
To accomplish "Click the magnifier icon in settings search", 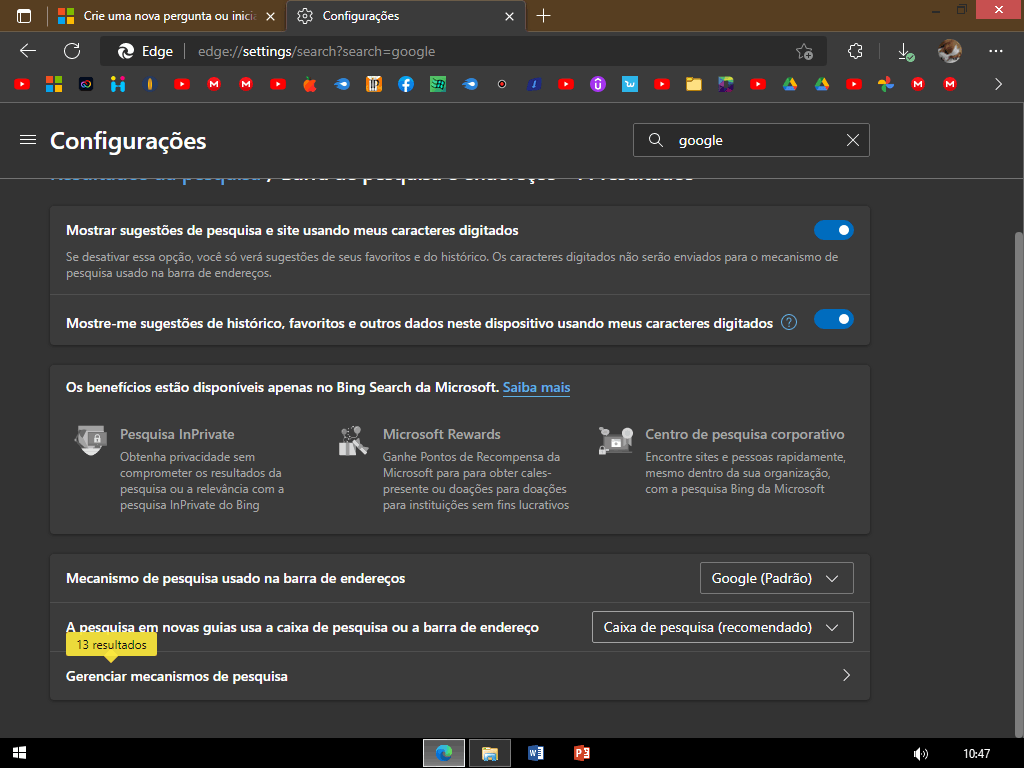I will point(656,140).
